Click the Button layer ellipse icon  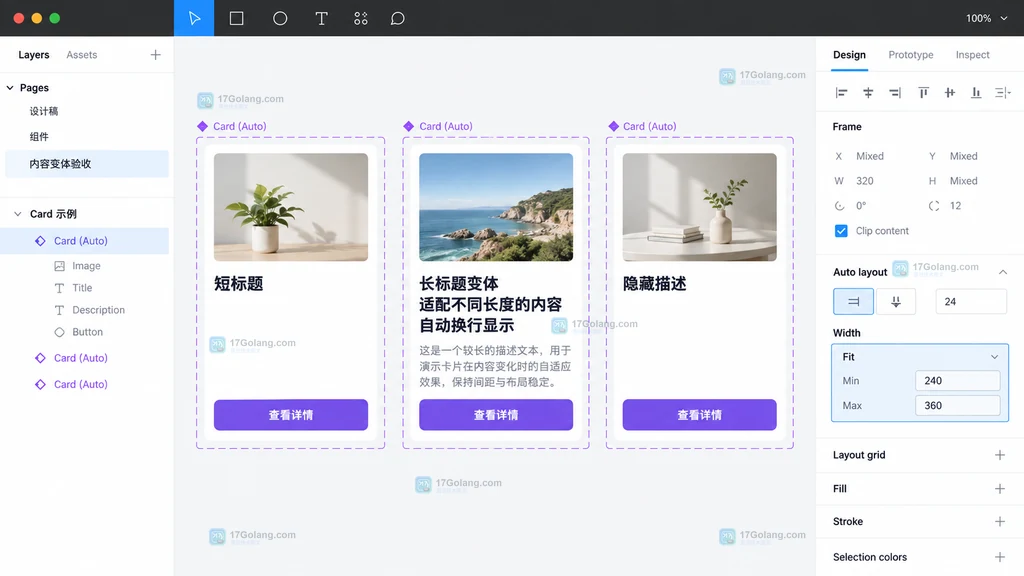pos(59,332)
